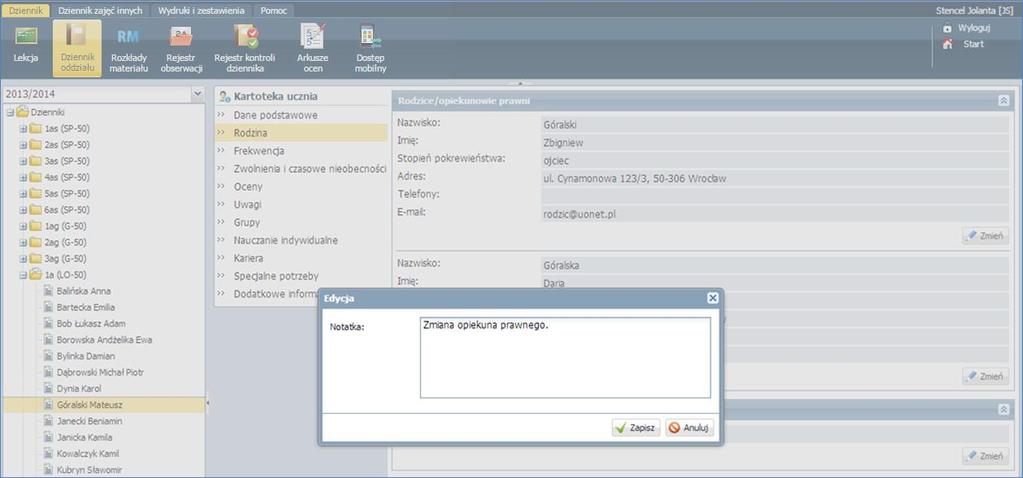The image size is (1023, 478).
Task: Collapse the left tree panel splitter arrow
Action: click(207, 404)
